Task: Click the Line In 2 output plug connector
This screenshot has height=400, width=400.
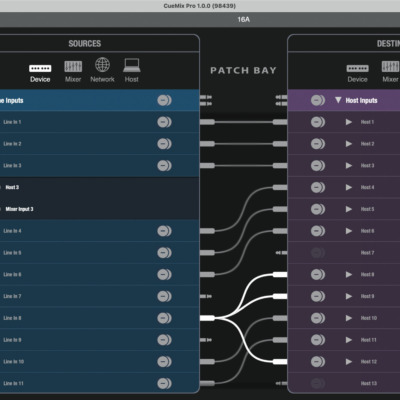Action: [207, 144]
